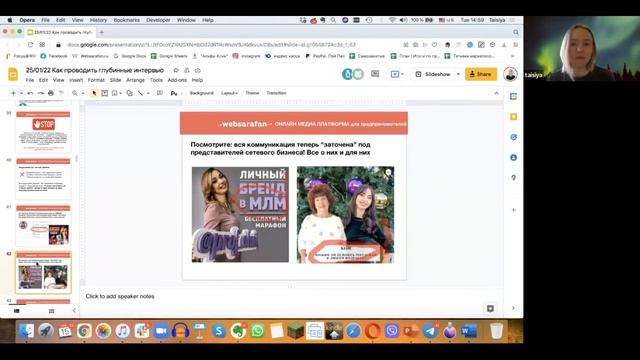Image resolution: width=640 pixels, height=360 pixels.
Task: Select the STOP slide thumbnail
Action: click(43, 131)
